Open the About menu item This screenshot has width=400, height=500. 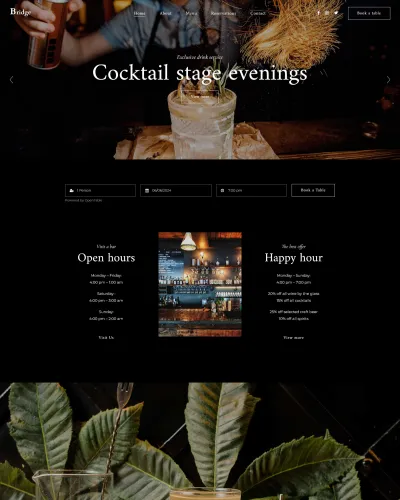pos(165,13)
